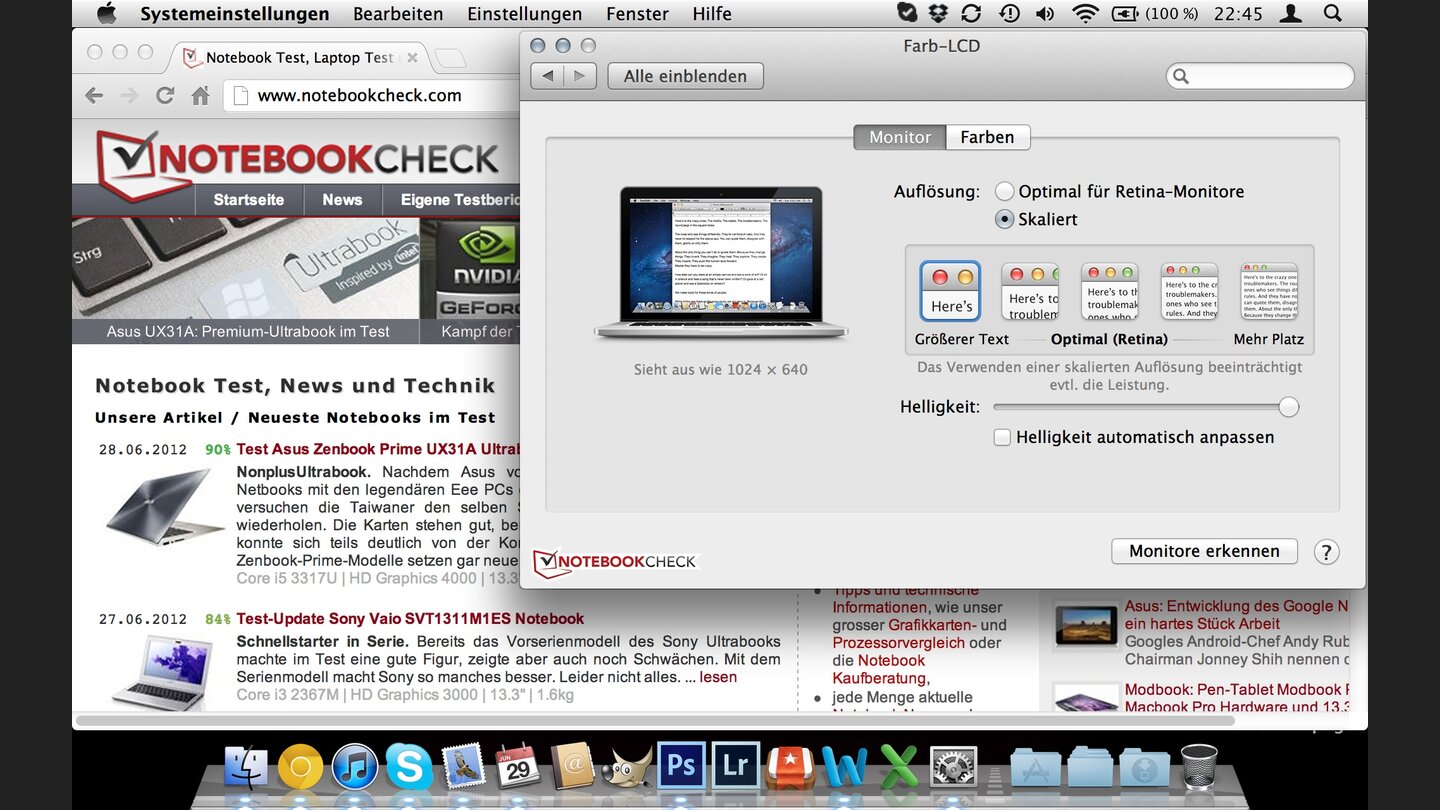Go back in System Preferences toolbar

547,76
